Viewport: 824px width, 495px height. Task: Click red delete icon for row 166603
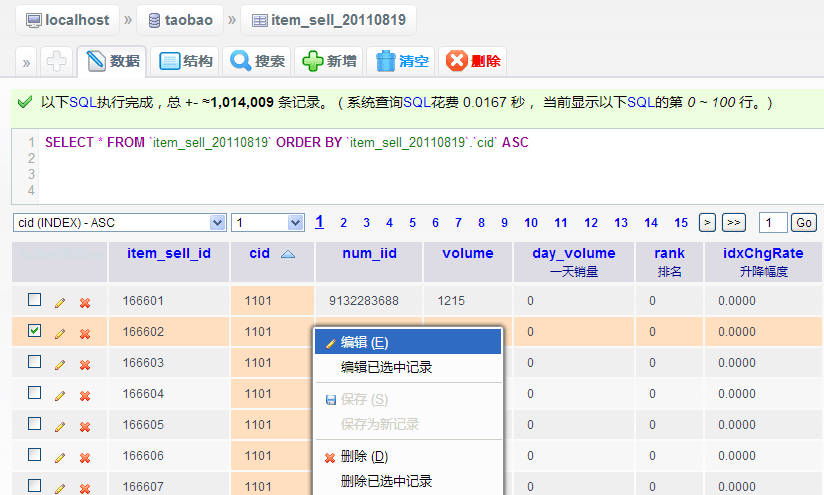point(85,364)
